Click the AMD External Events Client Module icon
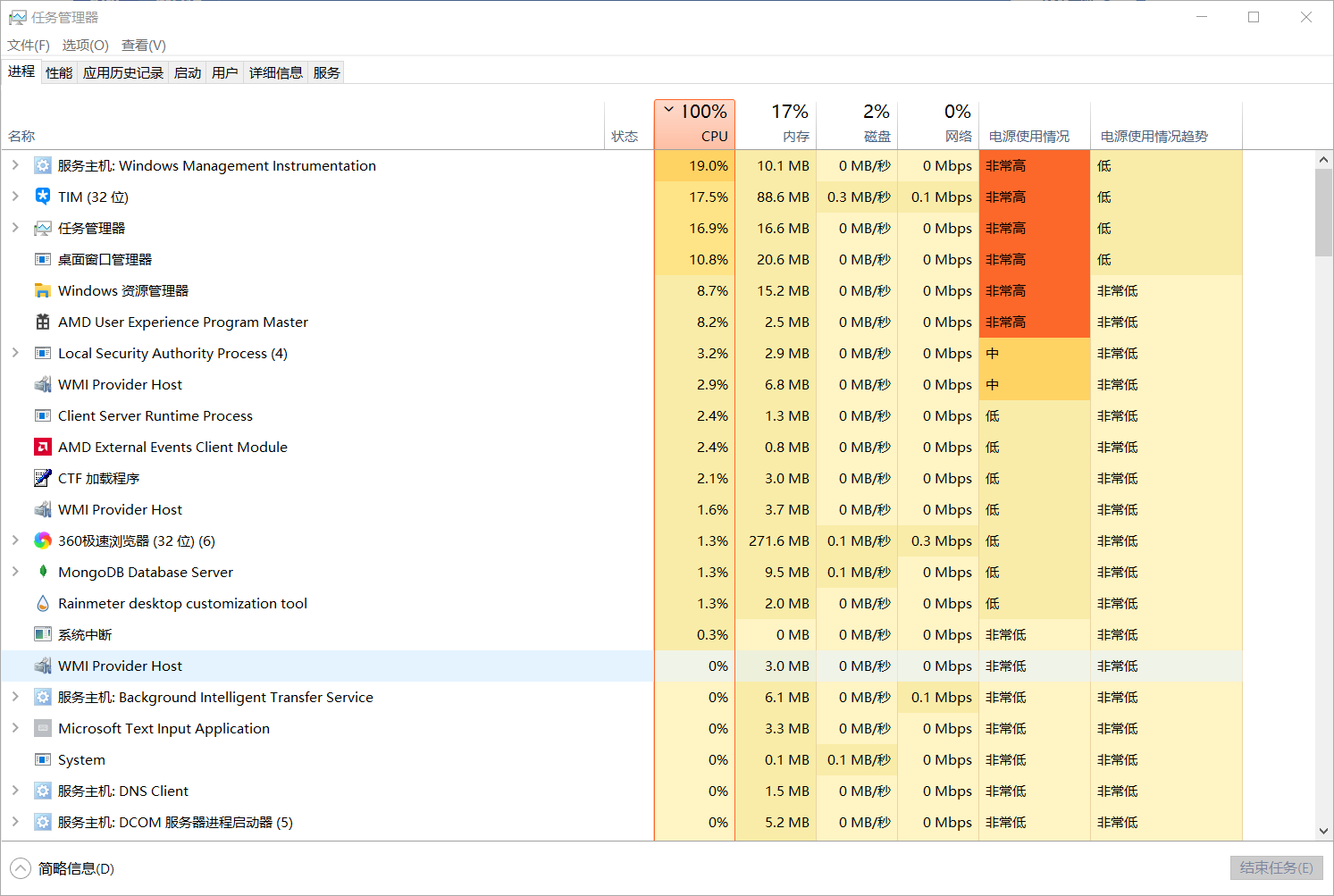The width and height of the screenshot is (1334, 896). pos(43,447)
